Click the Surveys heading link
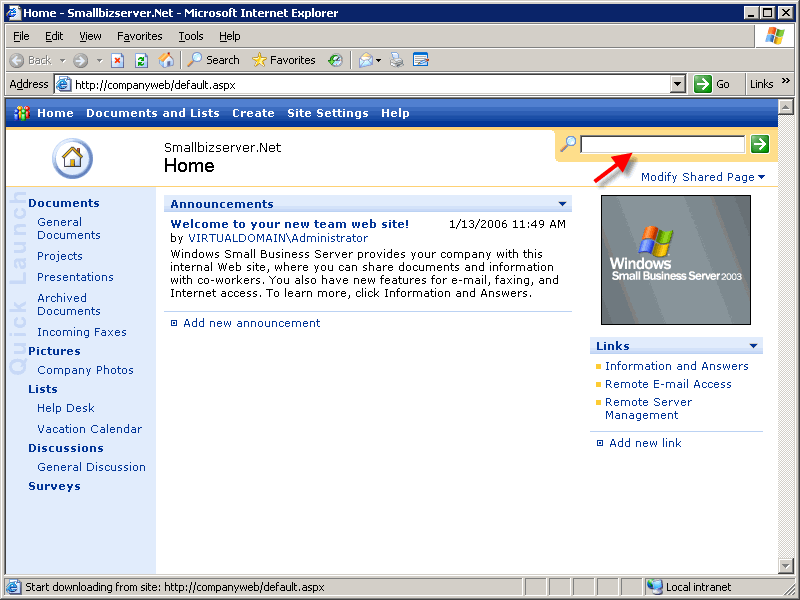Image resolution: width=800 pixels, height=600 pixels. pyautogui.click(x=54, y=486)
